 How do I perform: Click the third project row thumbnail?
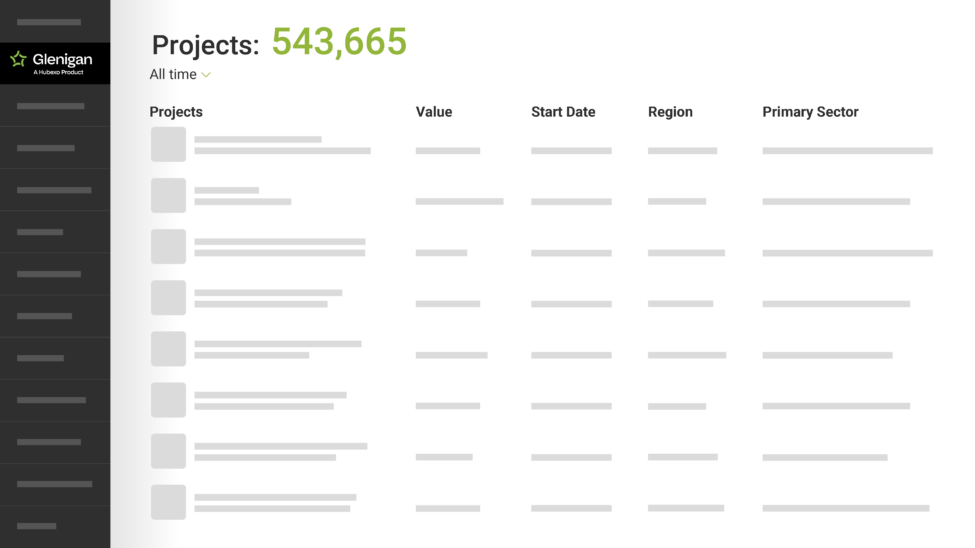168,246
